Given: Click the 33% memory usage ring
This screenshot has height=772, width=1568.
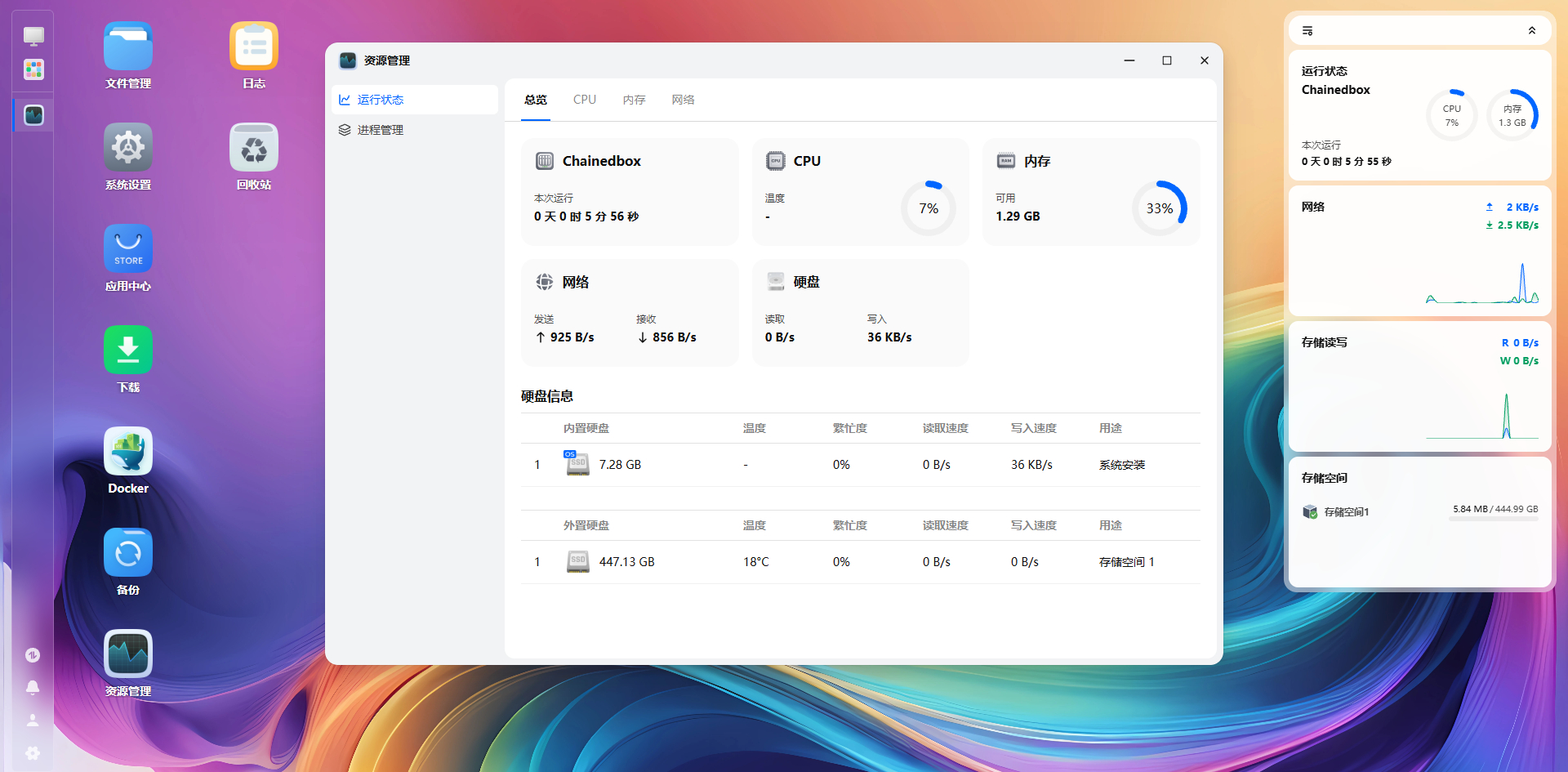Looking at the screenshot, I should tap(1160, 208).
